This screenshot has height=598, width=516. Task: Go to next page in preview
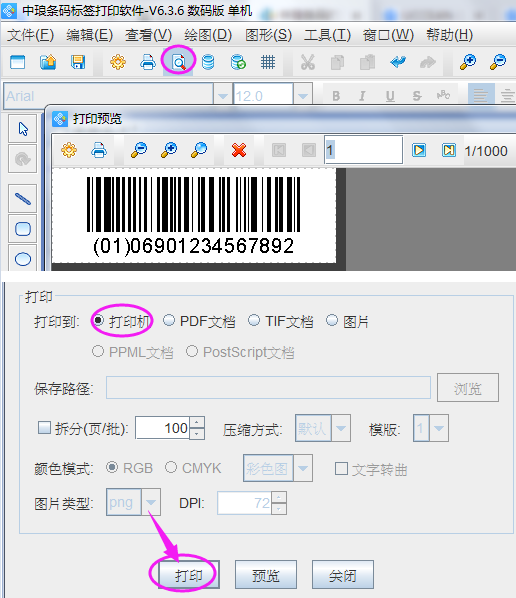point(419,150)
